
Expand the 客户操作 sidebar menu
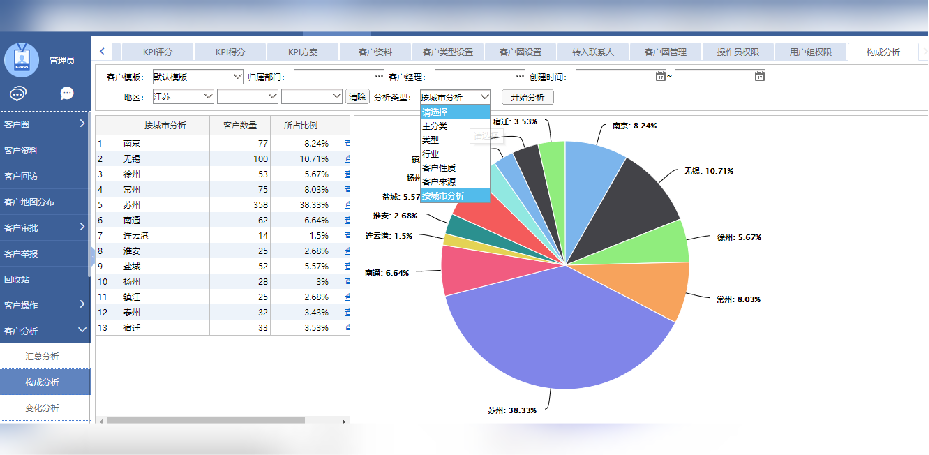(82, 304)
